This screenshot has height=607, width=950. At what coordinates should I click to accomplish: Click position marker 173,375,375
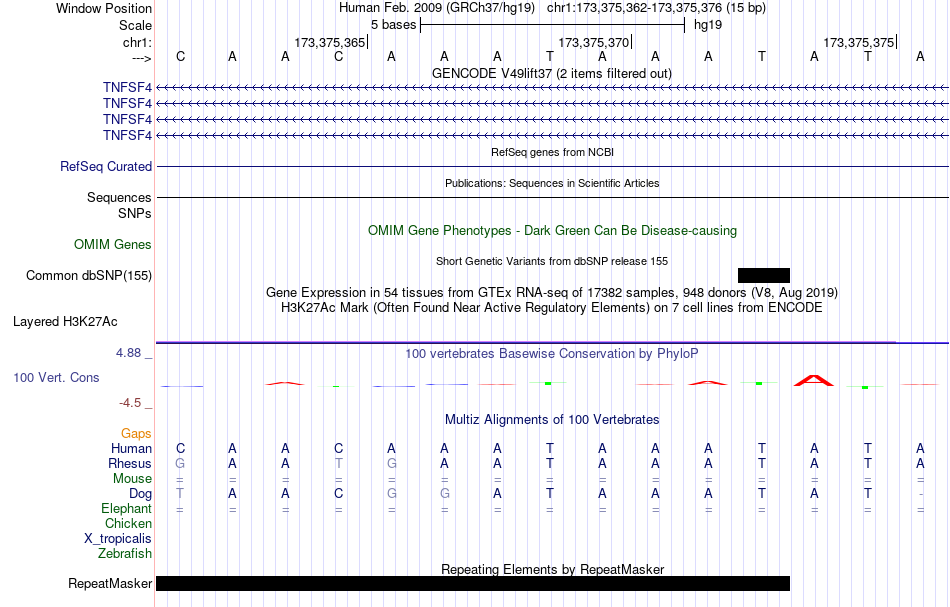coord(859,42)
